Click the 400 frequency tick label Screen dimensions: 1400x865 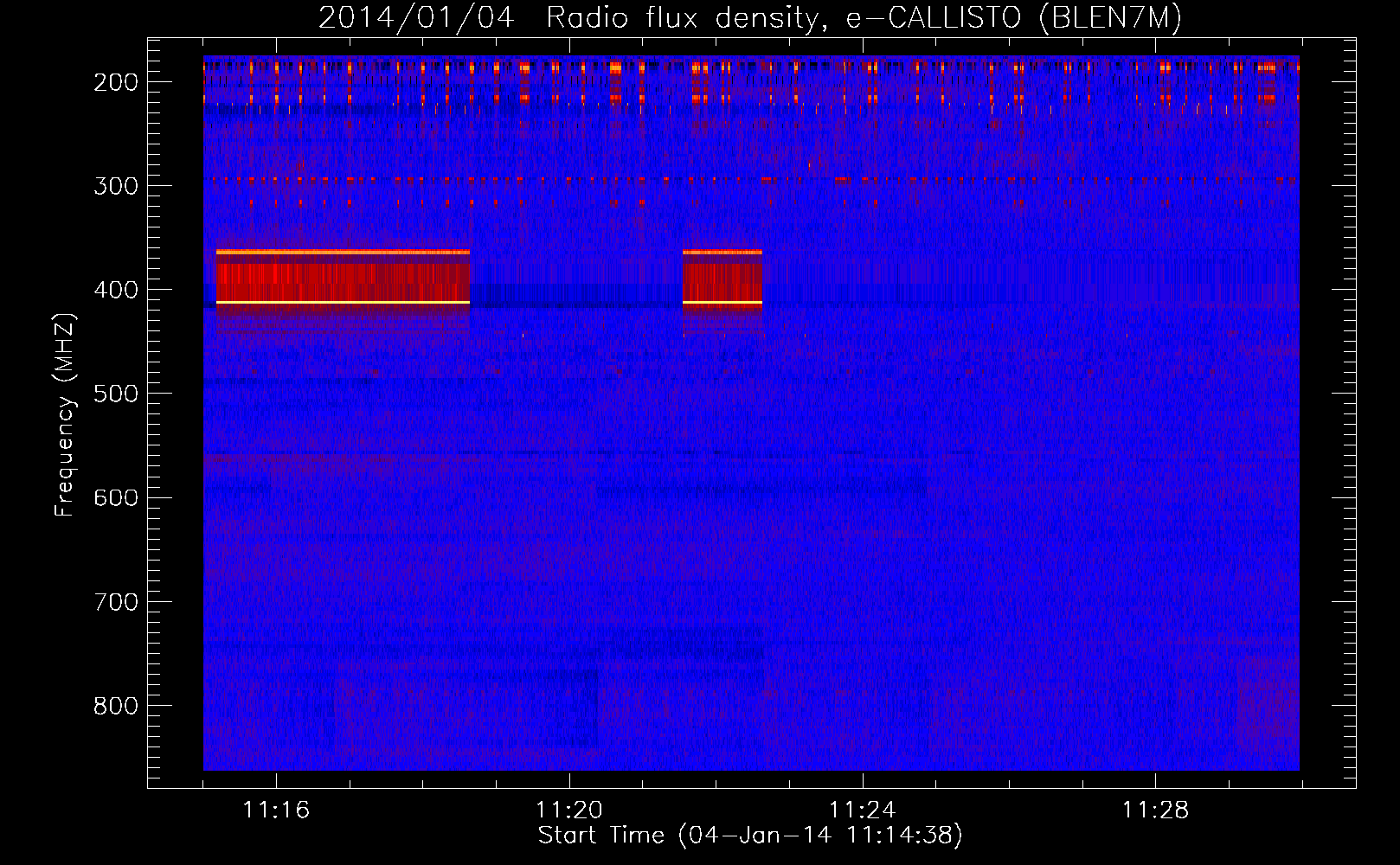click(x=116, y=290)
